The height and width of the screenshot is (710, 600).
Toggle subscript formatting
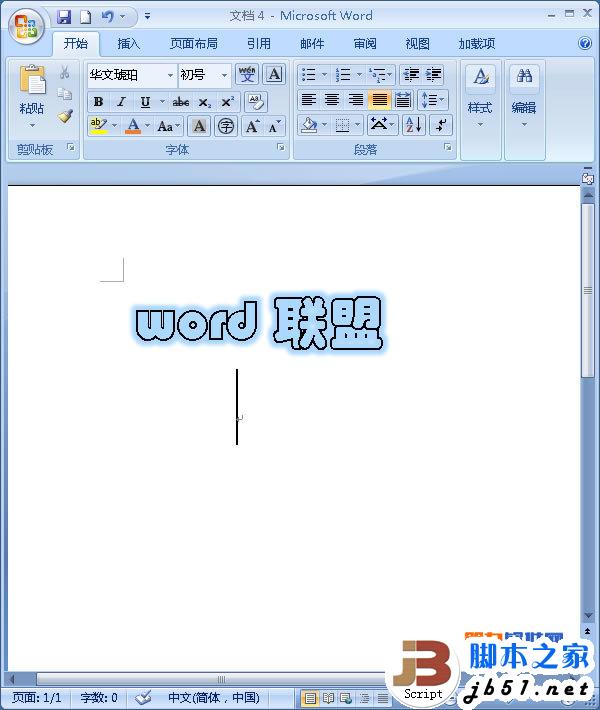pyautogui.click(x=205, y=103)
